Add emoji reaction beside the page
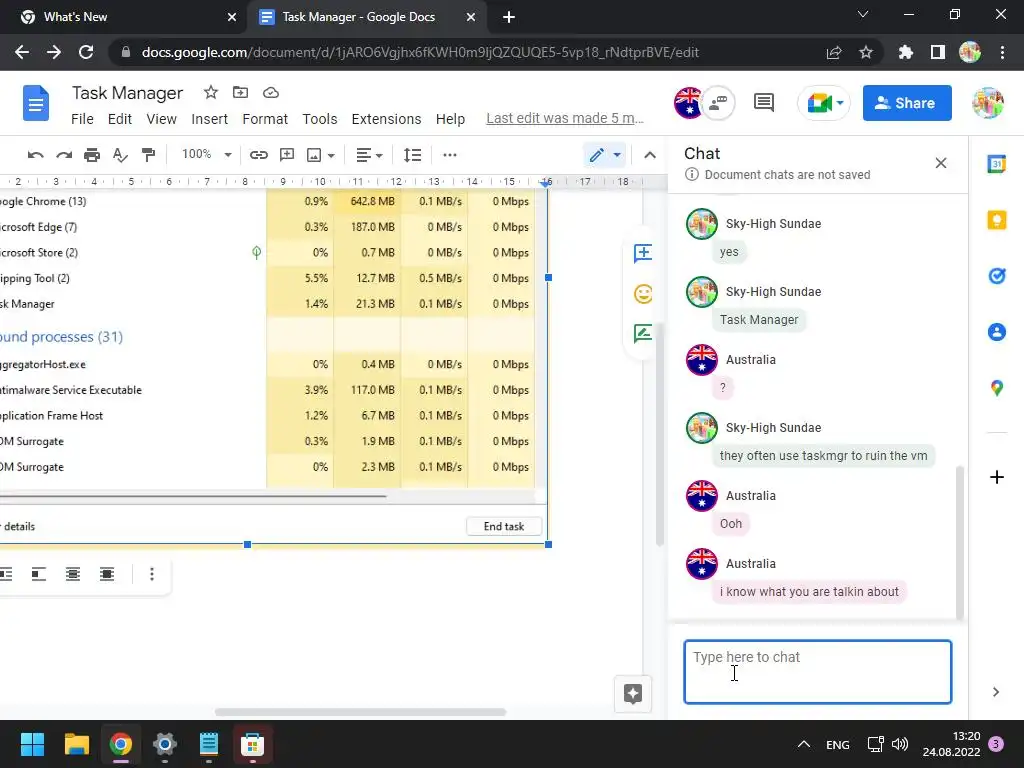The image size is (1024, 768). (643, 293)
